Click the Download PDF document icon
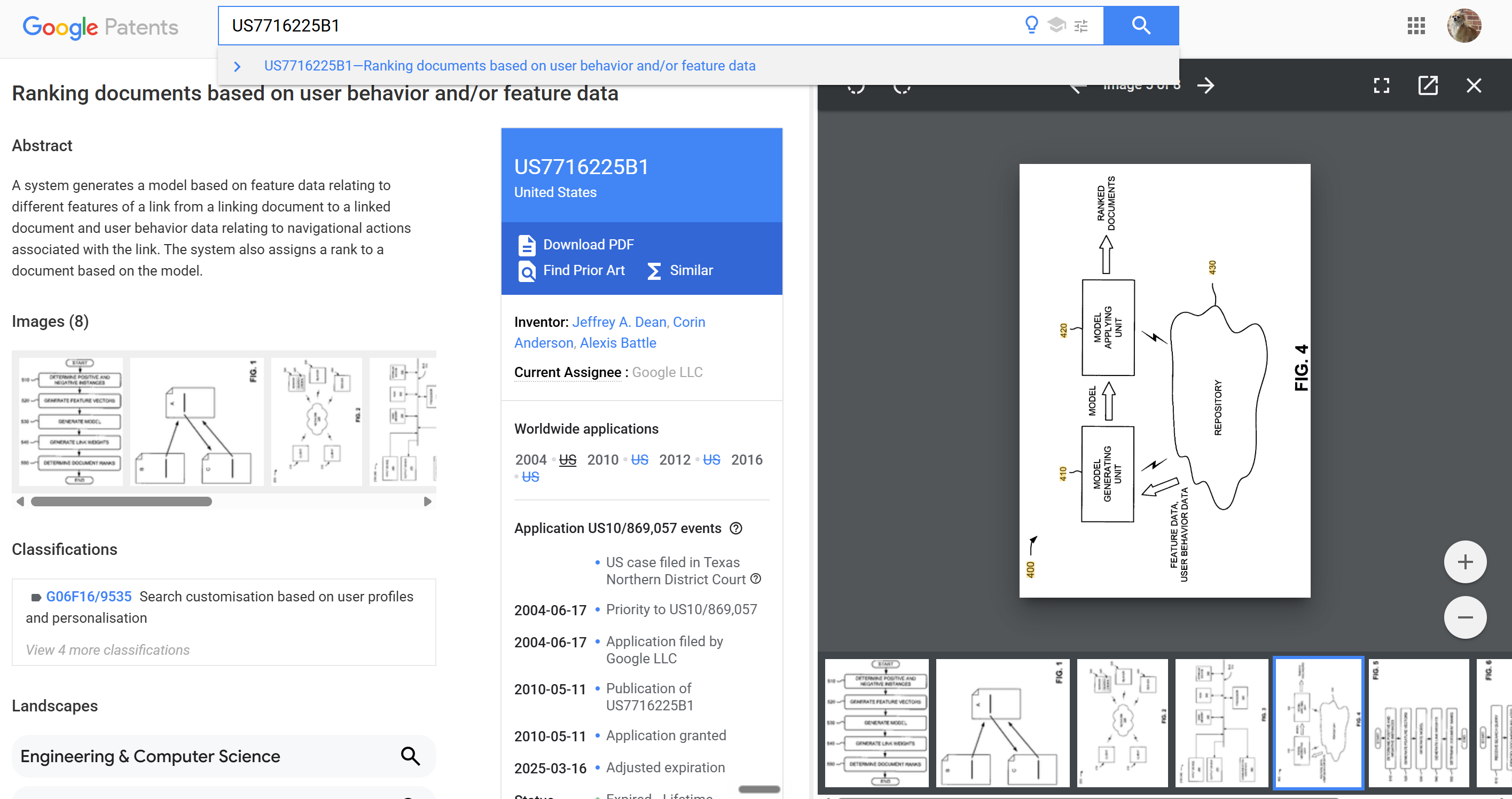 coord(527,245)
